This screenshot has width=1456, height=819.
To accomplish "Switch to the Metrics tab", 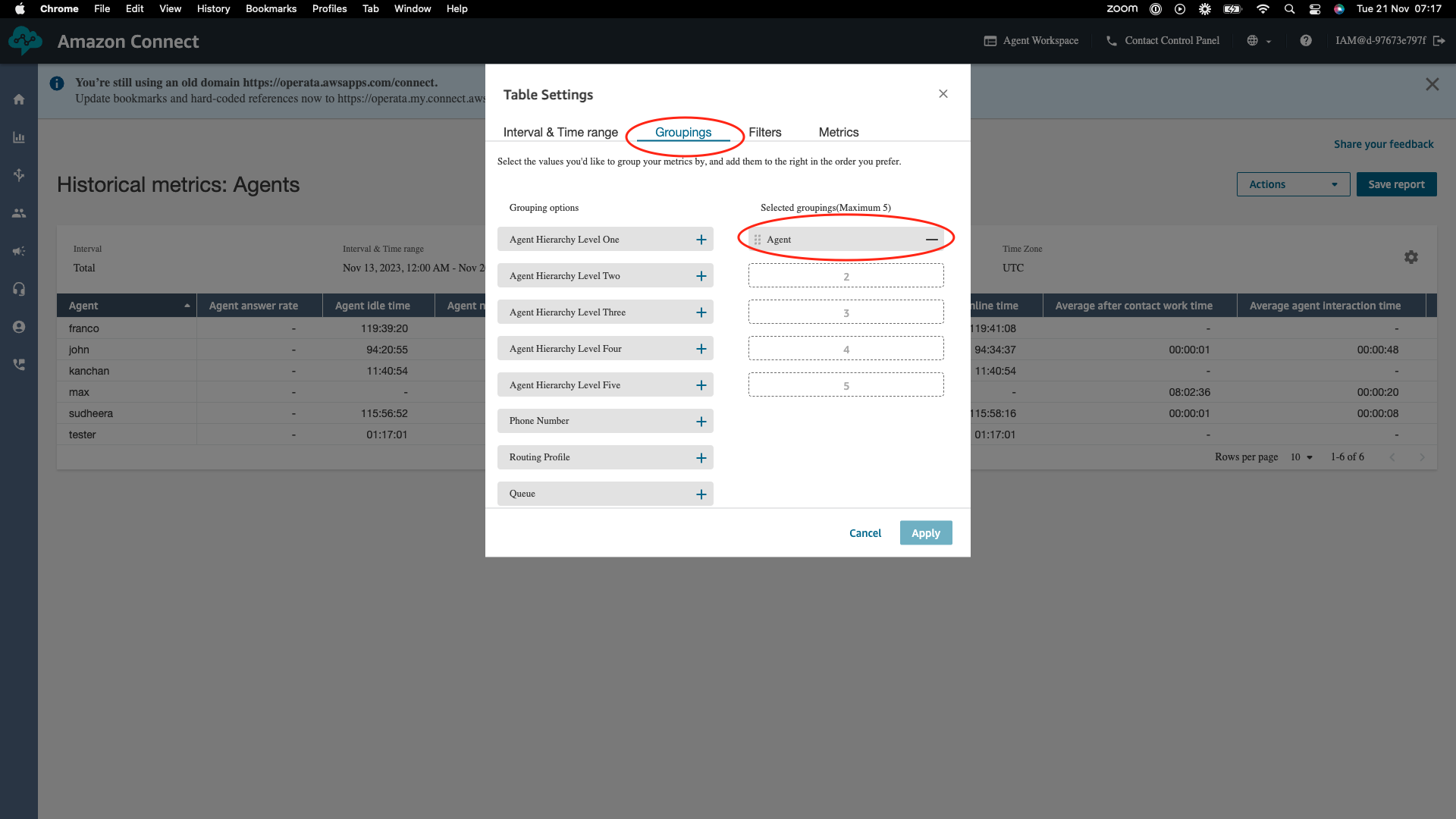I will pyautogui.click(x=839, y=132).
